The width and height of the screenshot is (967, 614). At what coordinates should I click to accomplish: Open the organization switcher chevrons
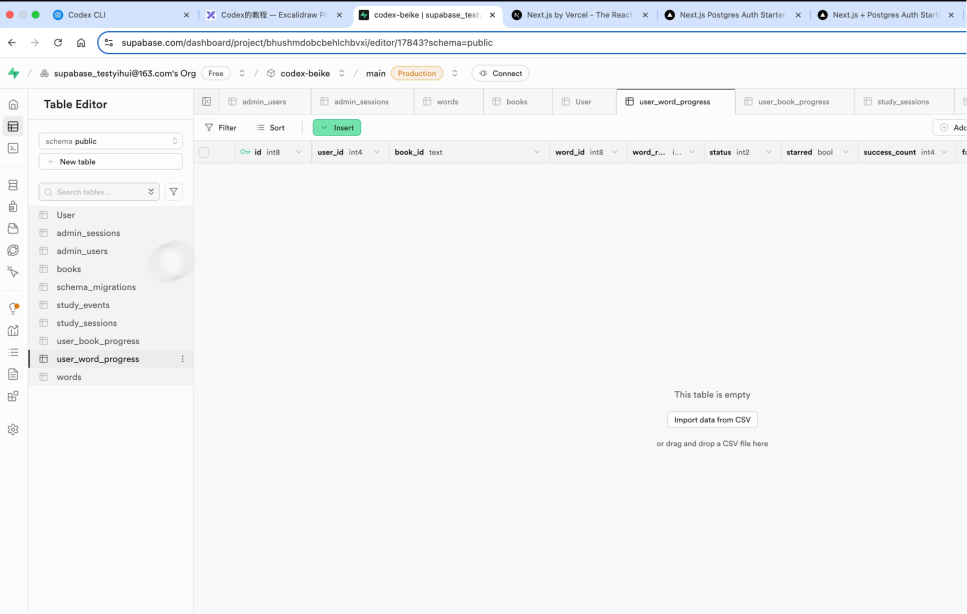[x=242, y=73]
